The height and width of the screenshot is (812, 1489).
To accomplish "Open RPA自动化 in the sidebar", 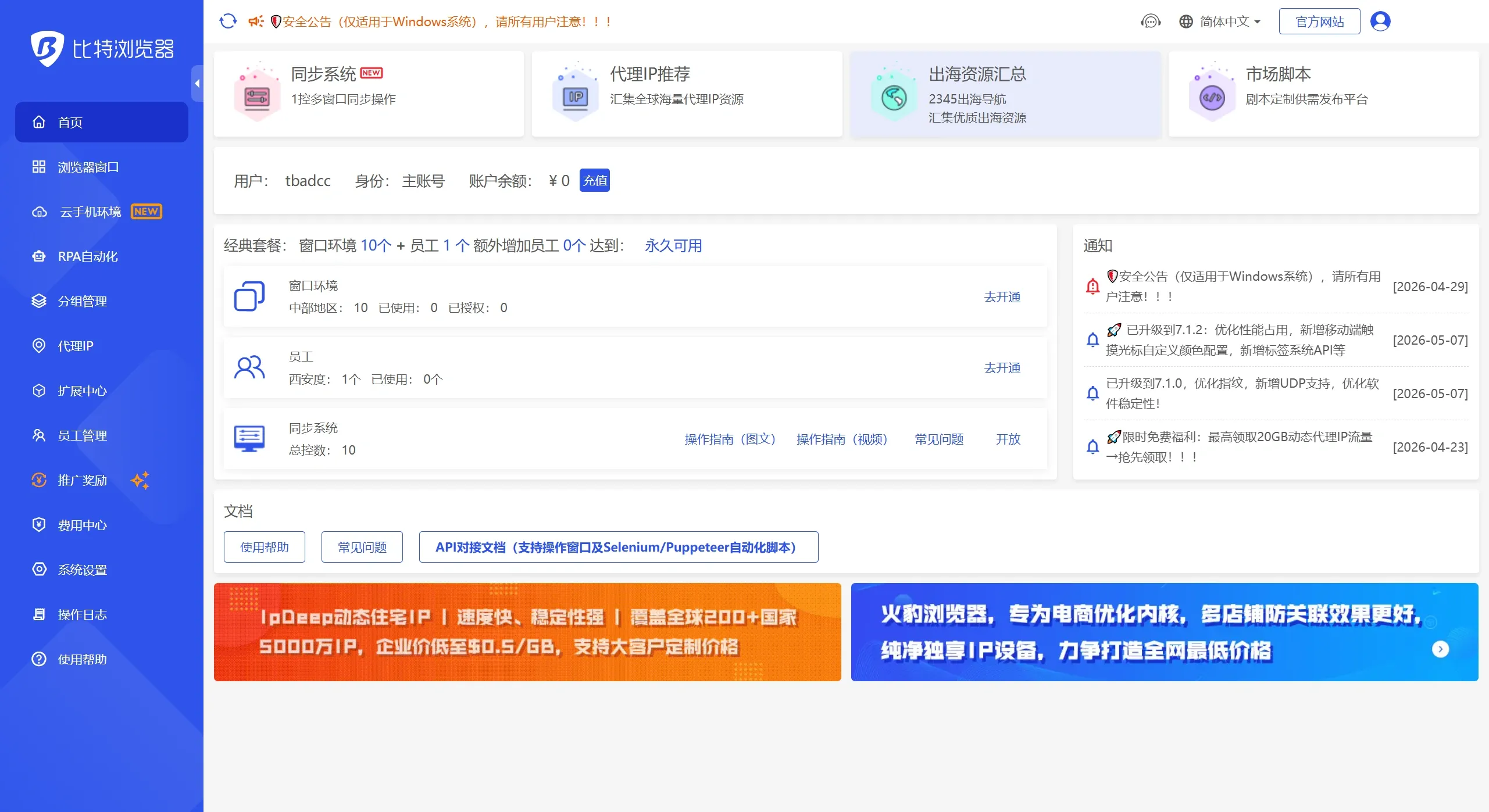I will click(x=102, y=256).
